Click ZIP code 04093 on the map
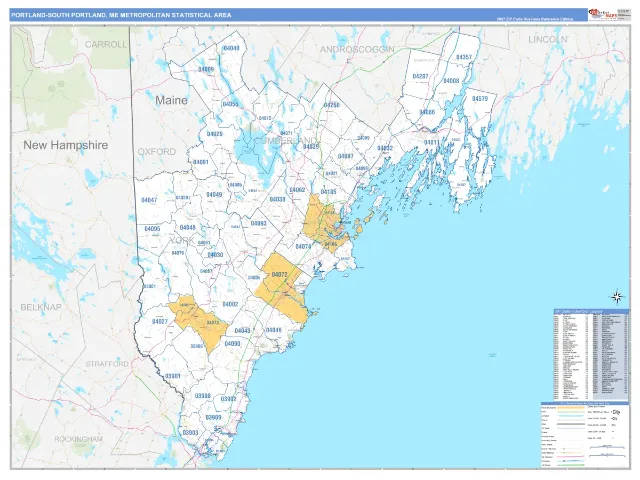This screenshot has height=480, width=640. point(258,224)
